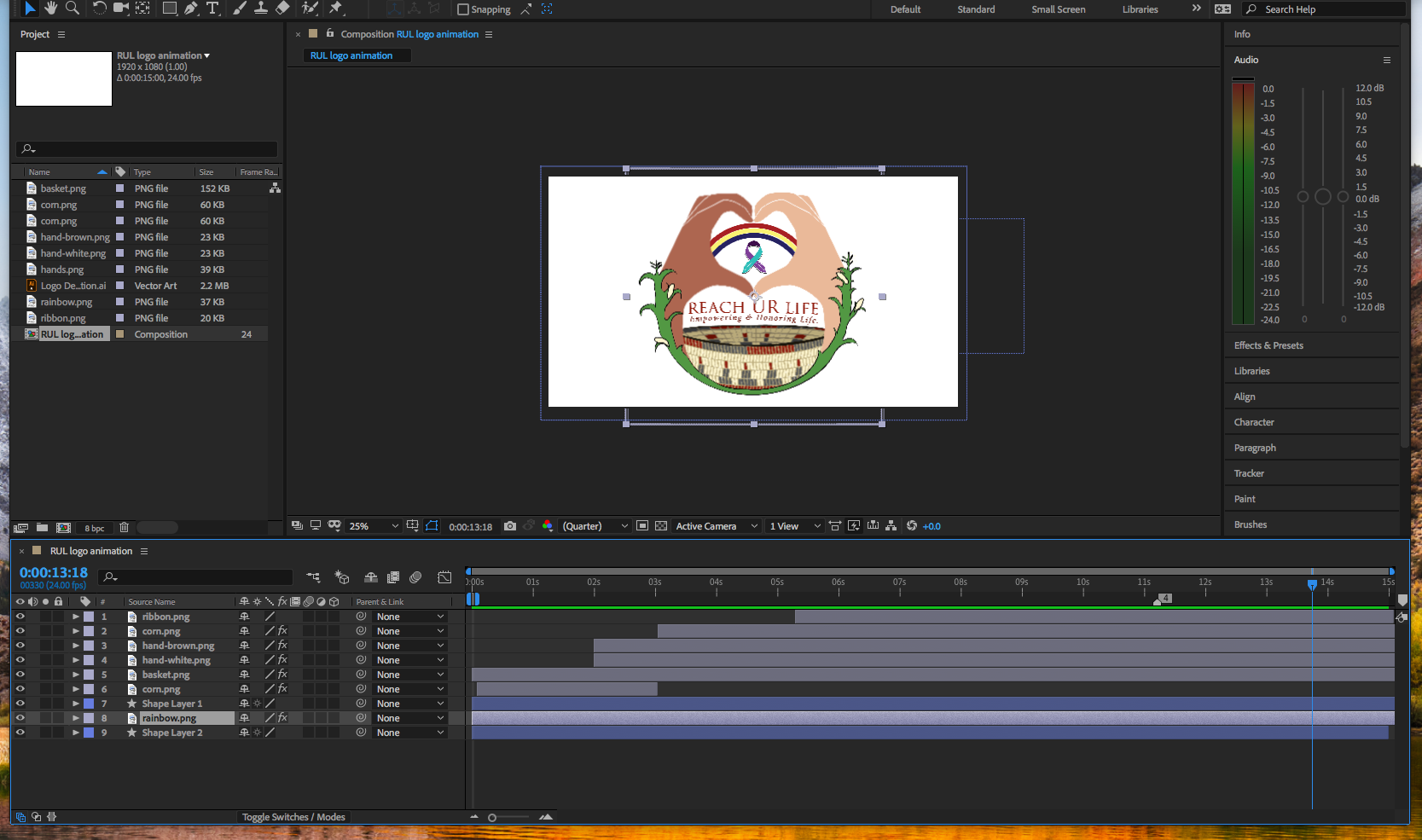Screen dimensions: 1422x840
Task: Open grid and guide options icon
Action: pyautogui.click(x=413, y=526)
